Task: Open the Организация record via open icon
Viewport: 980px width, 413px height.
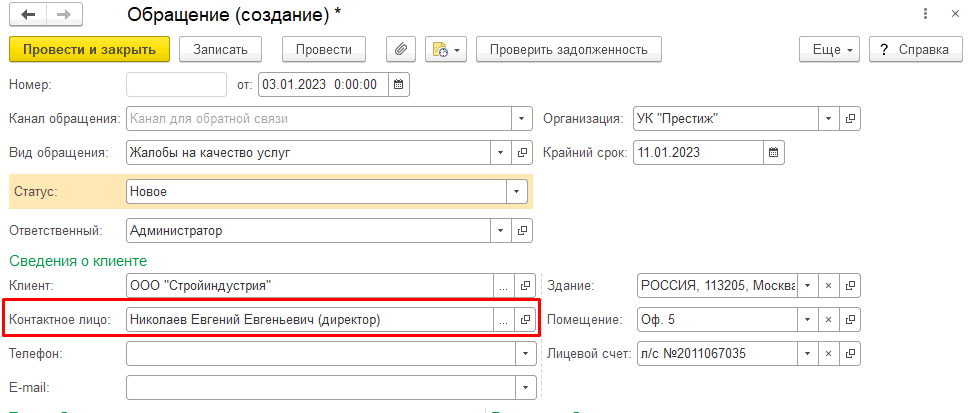Action: tap(851, 119)
